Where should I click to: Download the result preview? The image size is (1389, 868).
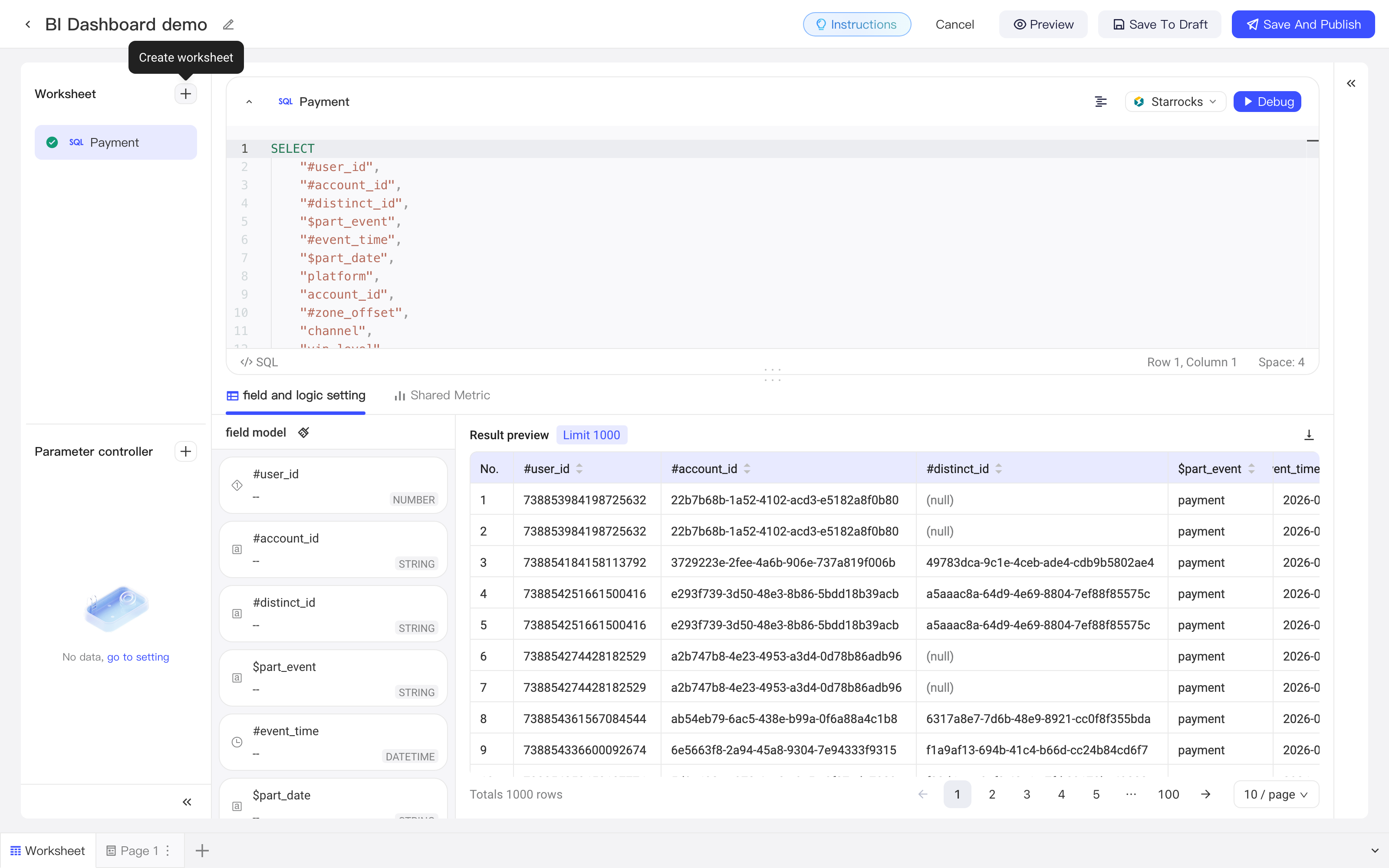(1309, 435)
